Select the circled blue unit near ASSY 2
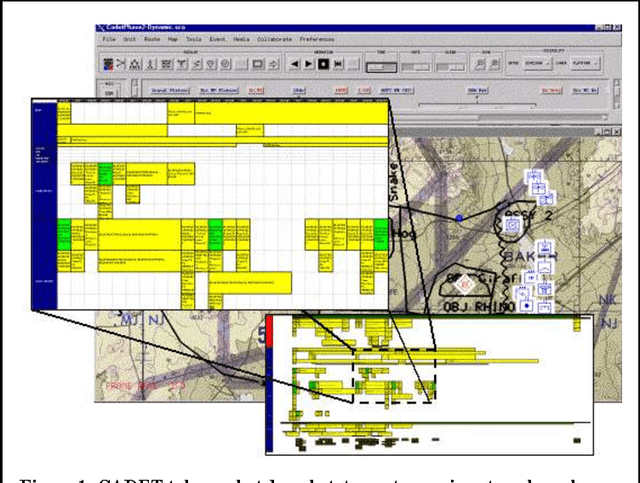640x483 pixels. [513, 225]
